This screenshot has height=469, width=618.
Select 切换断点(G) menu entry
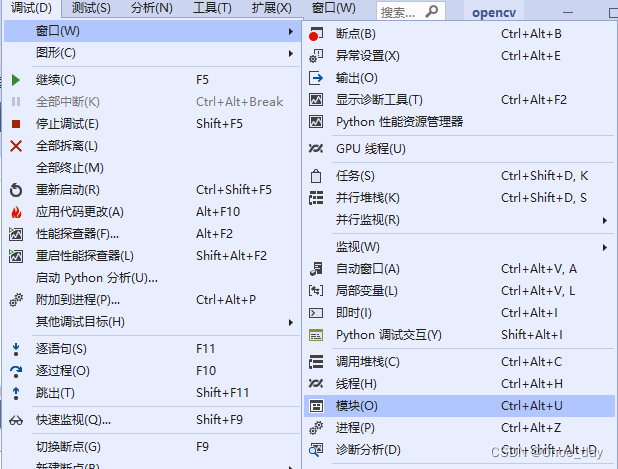pyautogui.click(x=68, y=447)
